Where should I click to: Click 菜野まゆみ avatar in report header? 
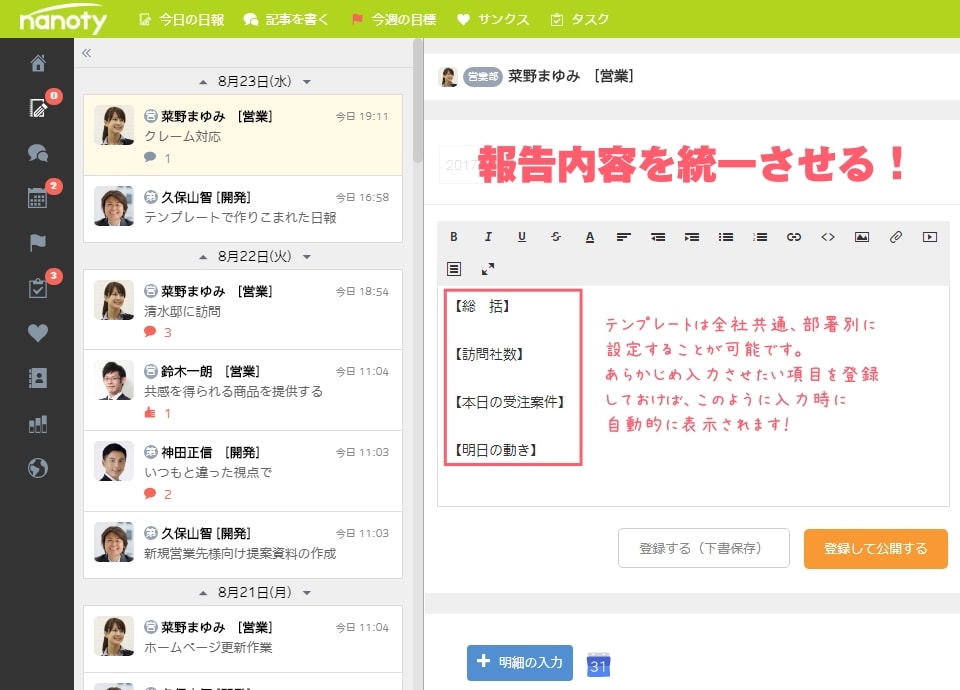point(448,77)
